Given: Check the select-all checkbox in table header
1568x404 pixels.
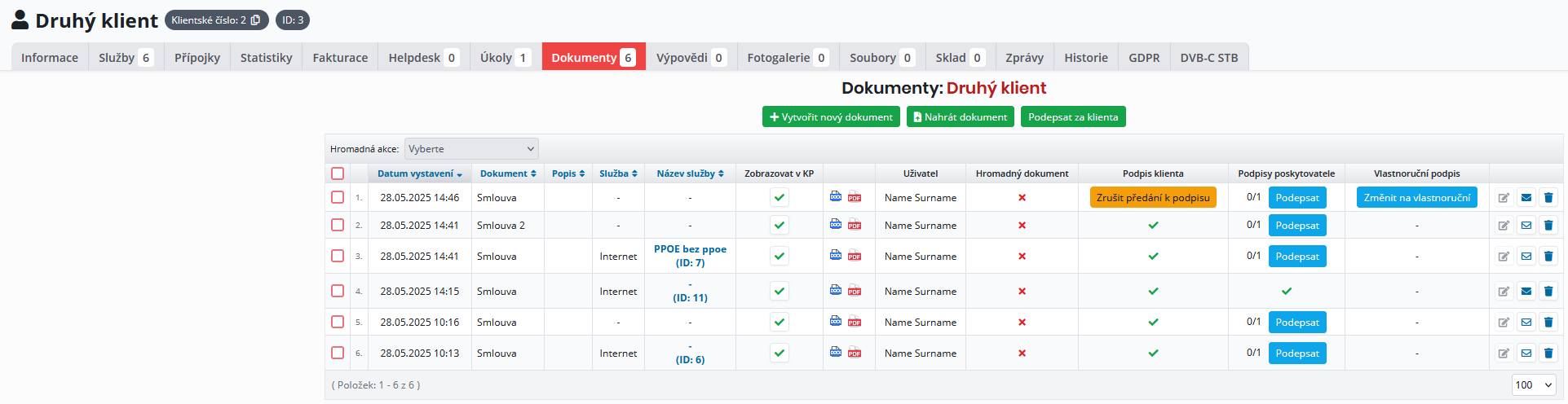Looking at the screenshot, I should (x=338, y=173).
